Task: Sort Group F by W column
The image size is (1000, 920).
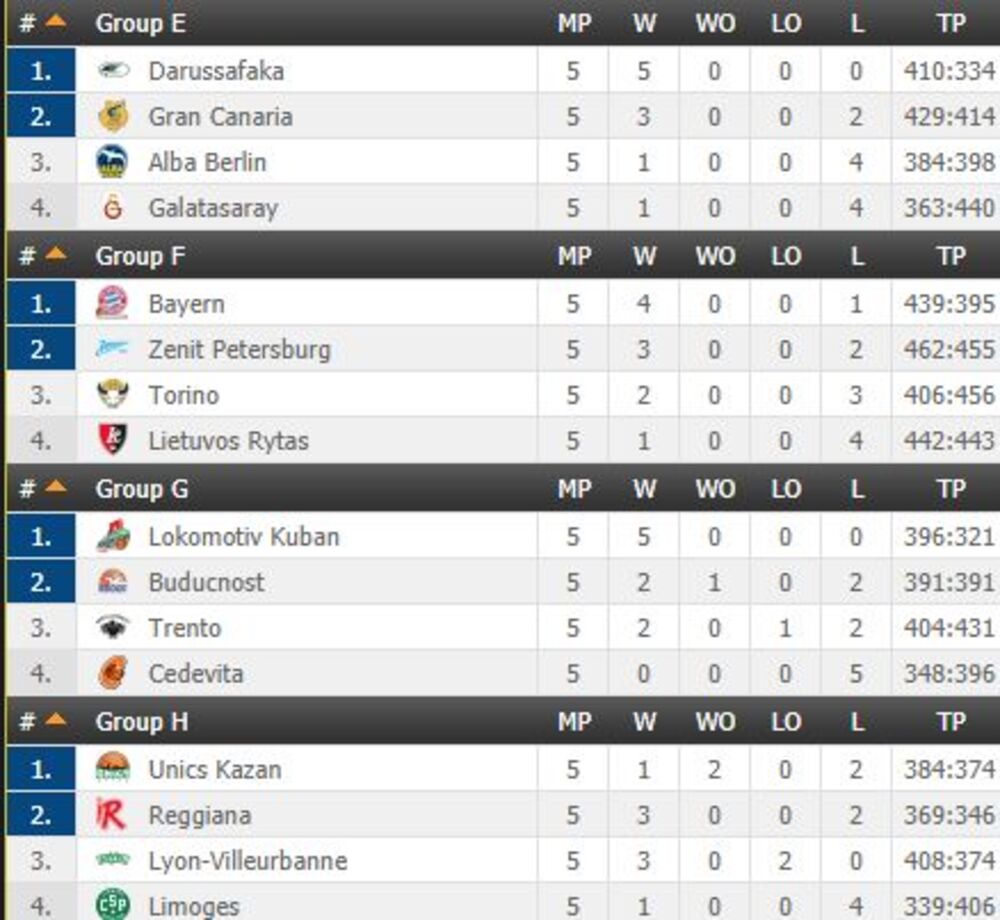Action: coord(644,256)
